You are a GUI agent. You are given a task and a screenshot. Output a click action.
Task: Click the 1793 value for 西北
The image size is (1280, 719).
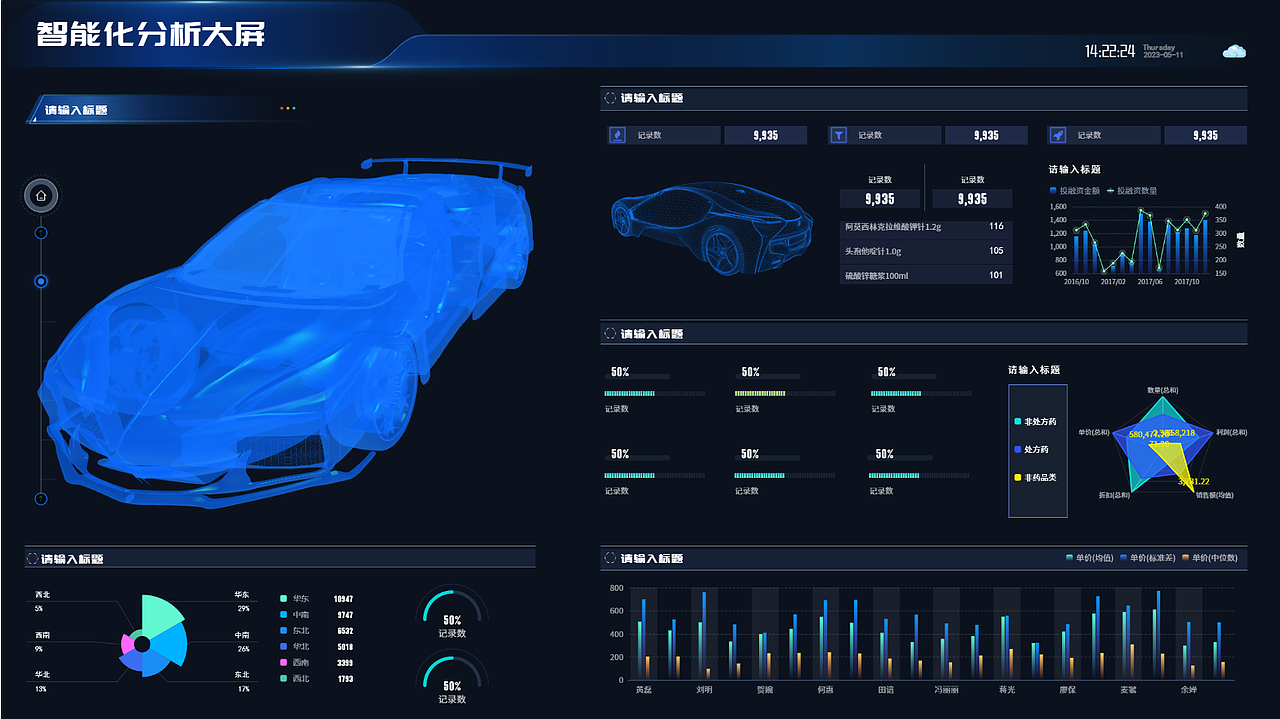(343, 679)
